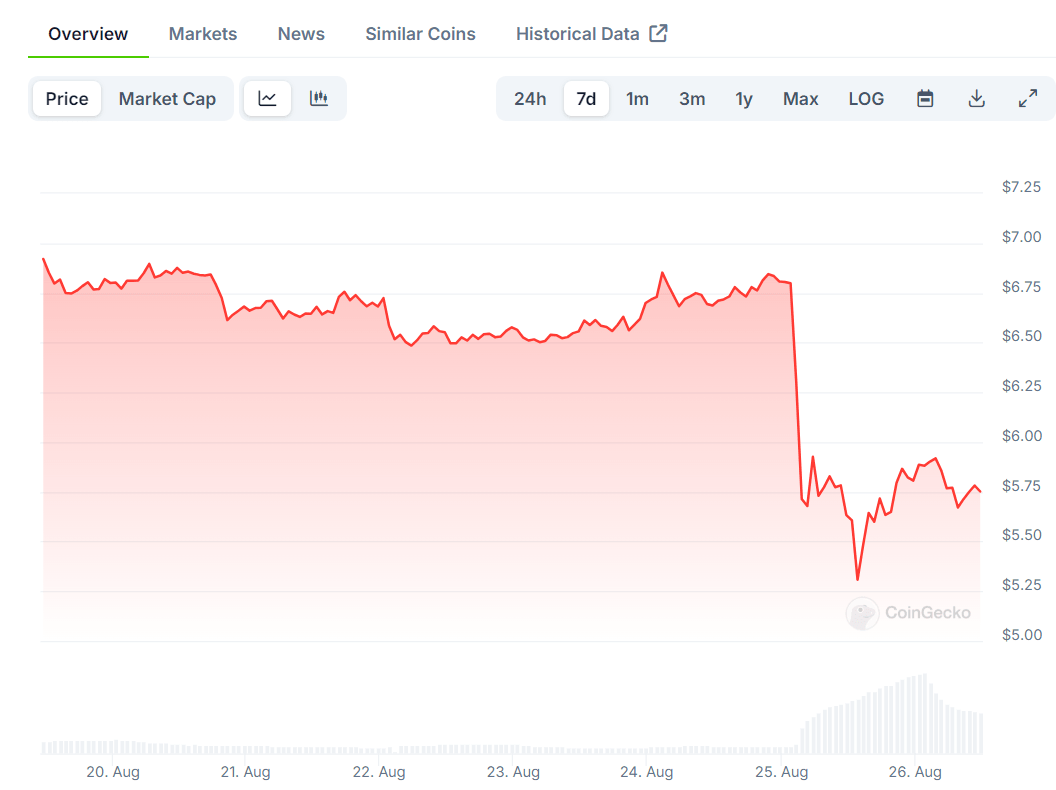Screen dimensions: 1056x790
Task: Download the chart data
Action: coord(977,98)
